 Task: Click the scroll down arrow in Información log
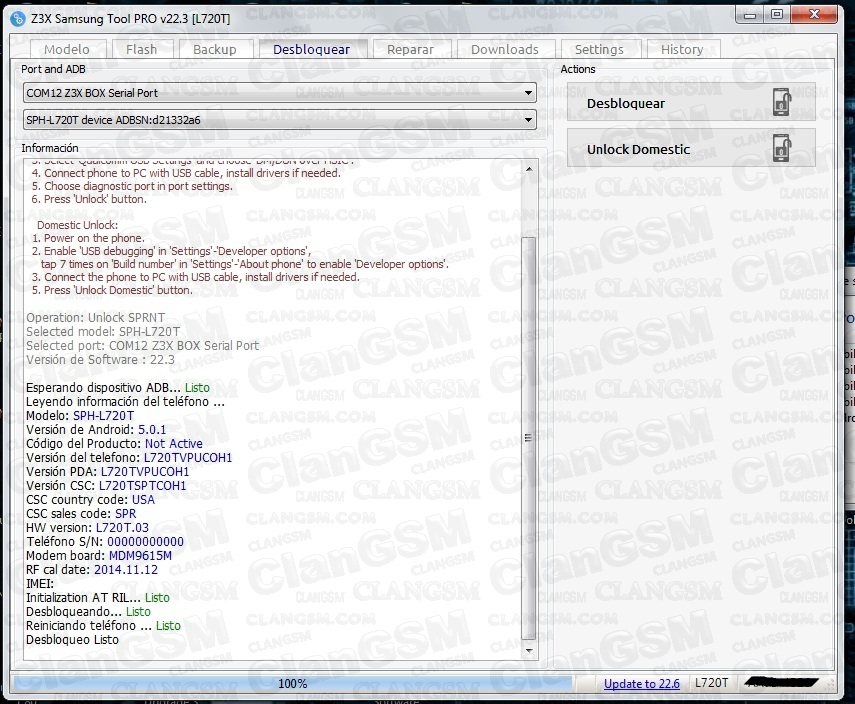(528, 651)
